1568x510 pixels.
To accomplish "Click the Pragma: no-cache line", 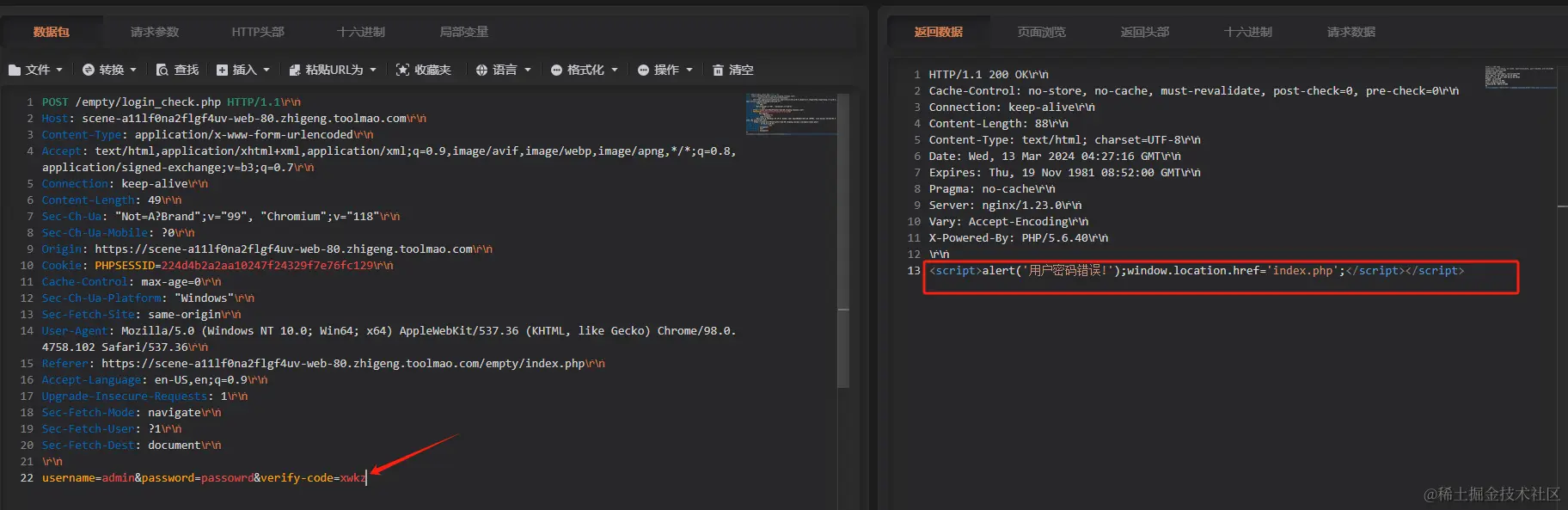I will pyautogui.click(x=992, y=188).
